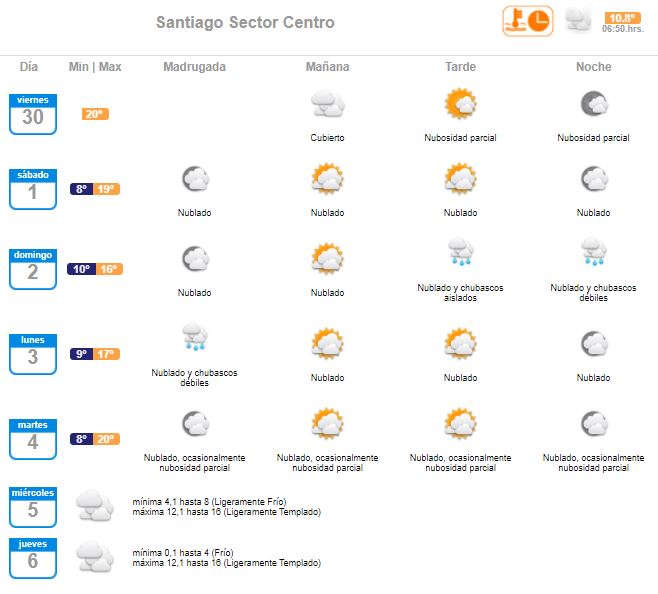Image resolution: width=658 pixels, height=594 pixels.
Task: Click viernes Tarde sun partial cloud icon
Action: [460, 103]
